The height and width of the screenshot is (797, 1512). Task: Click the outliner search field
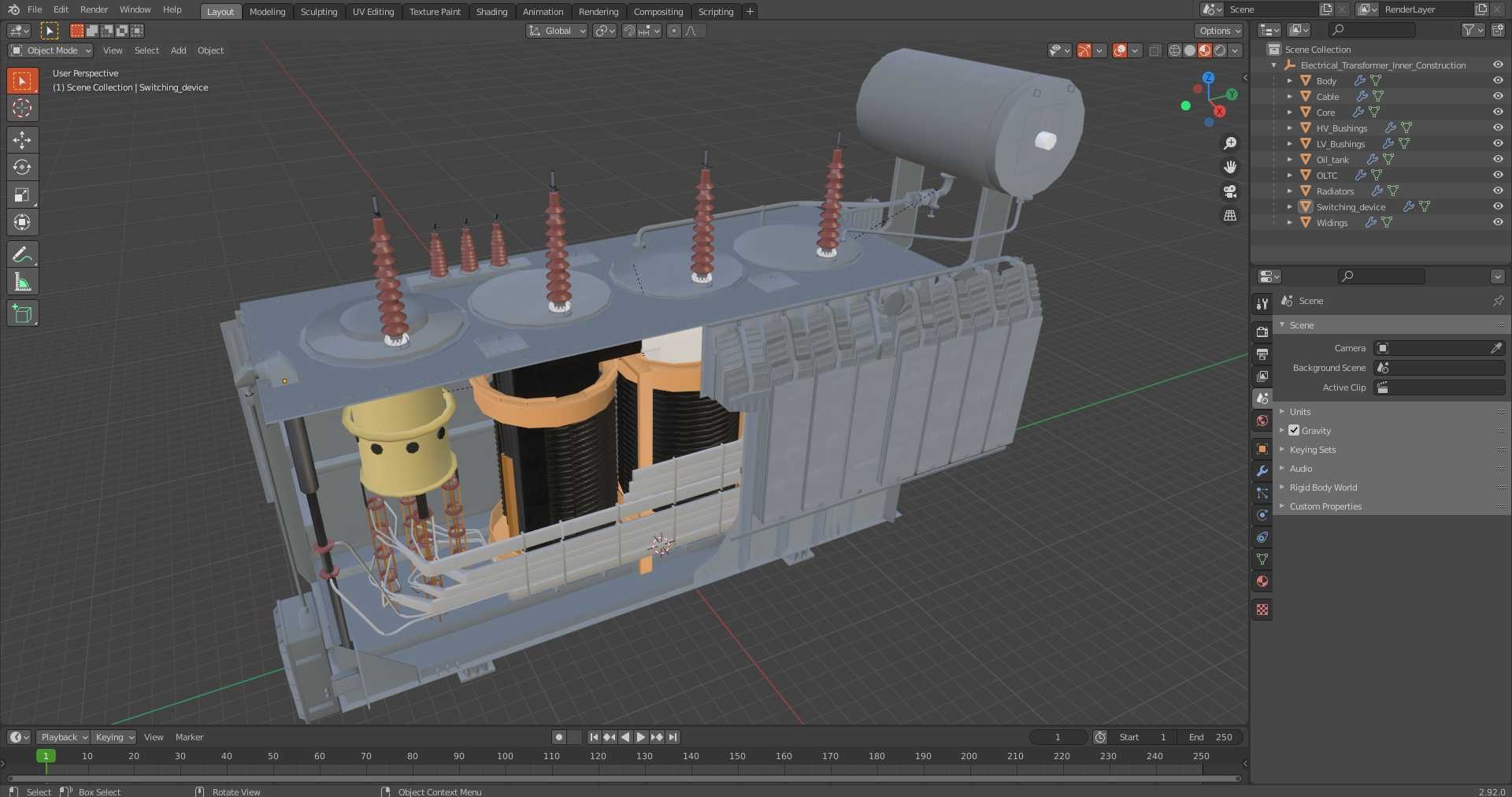(1372, 30)
